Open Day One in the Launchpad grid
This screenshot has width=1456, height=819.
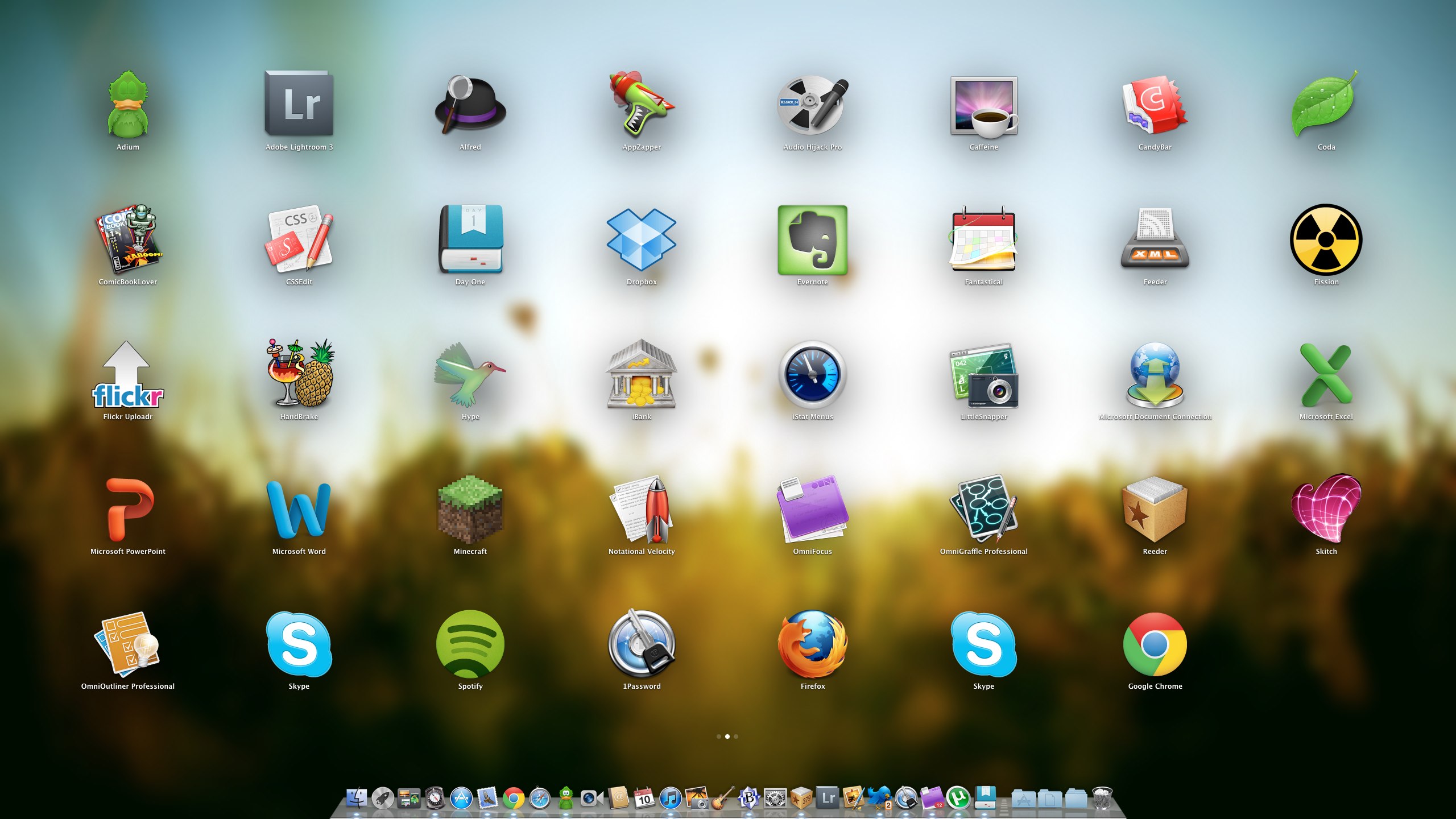470,239
